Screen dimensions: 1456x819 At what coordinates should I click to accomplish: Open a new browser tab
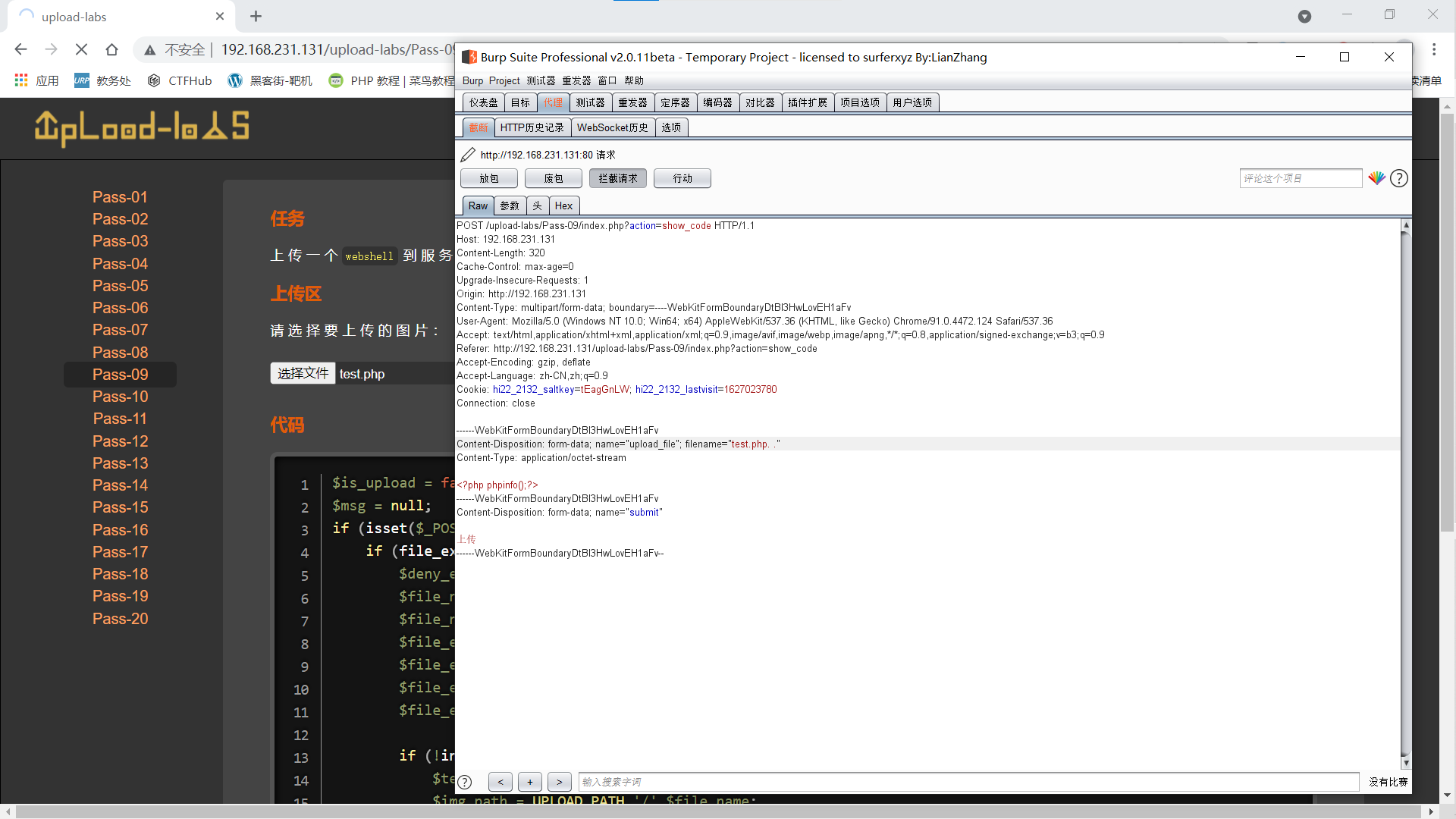(256, 16)
